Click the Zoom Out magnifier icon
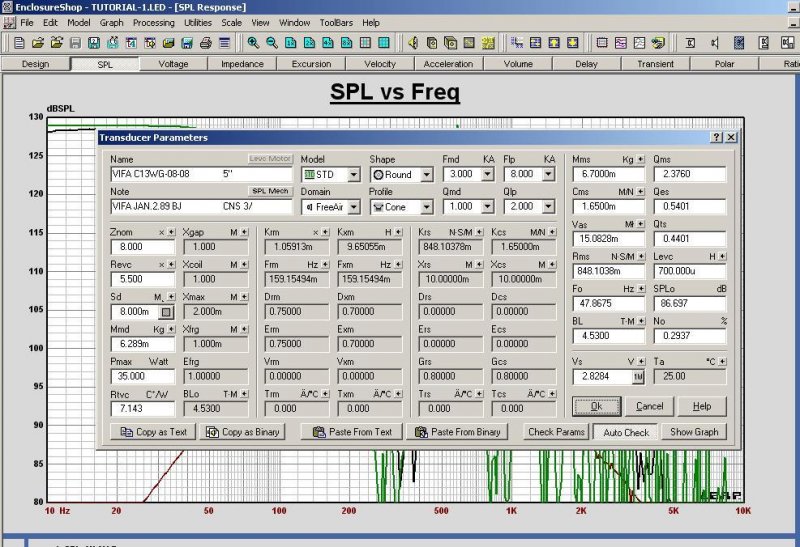Screen dimensions: 800x547 coord(271,43)
